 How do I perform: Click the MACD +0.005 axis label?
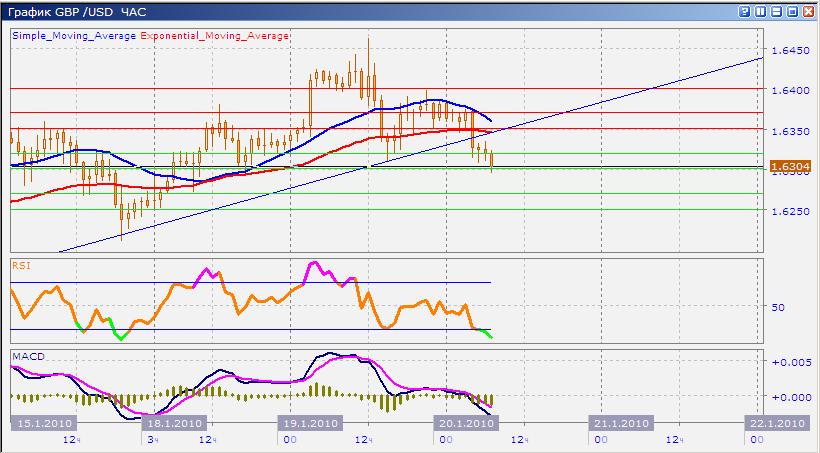pyautogui.click(x=790, y=362)
